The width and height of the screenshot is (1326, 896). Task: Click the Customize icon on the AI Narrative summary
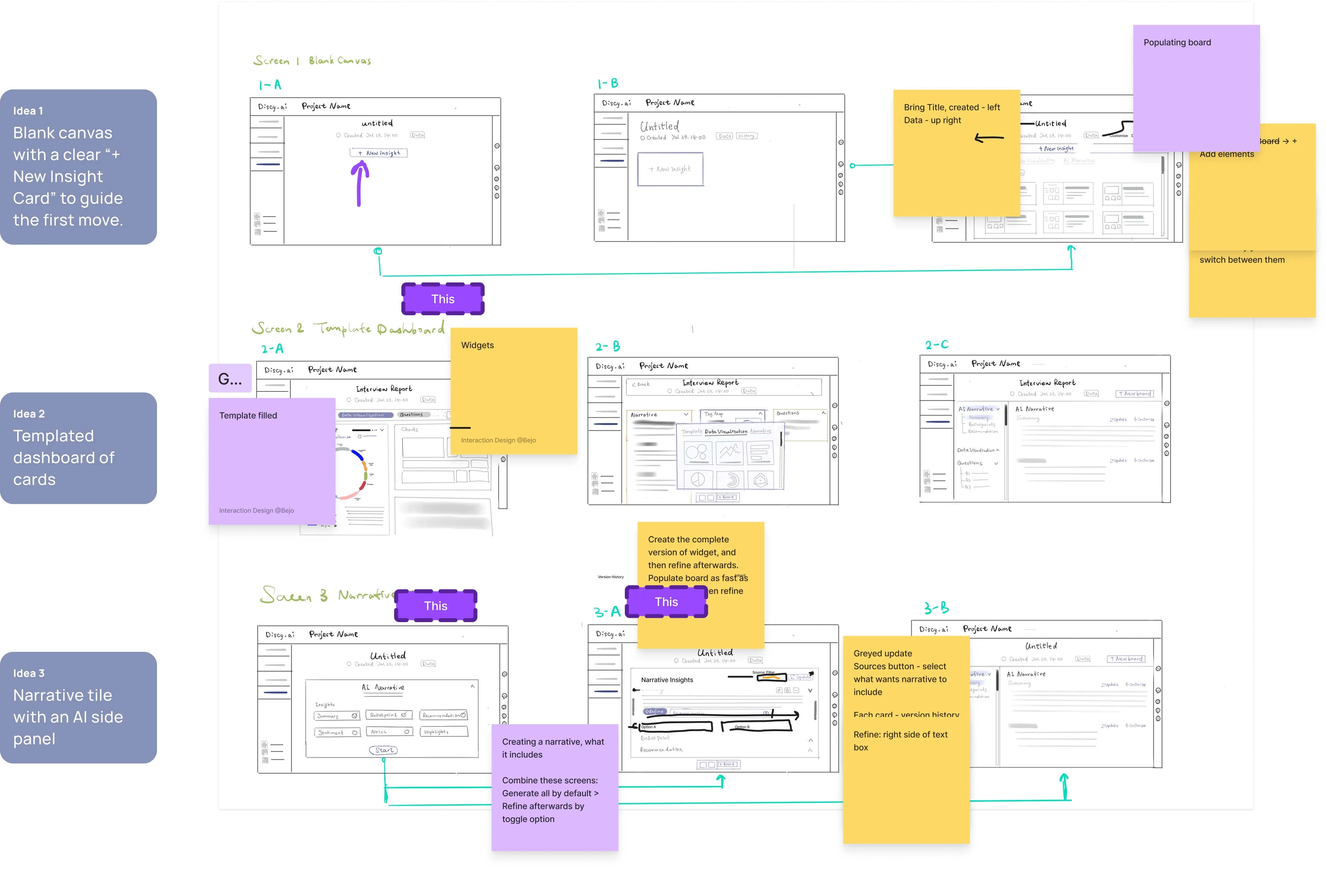pyautogui.click(x=1135, y=420)
